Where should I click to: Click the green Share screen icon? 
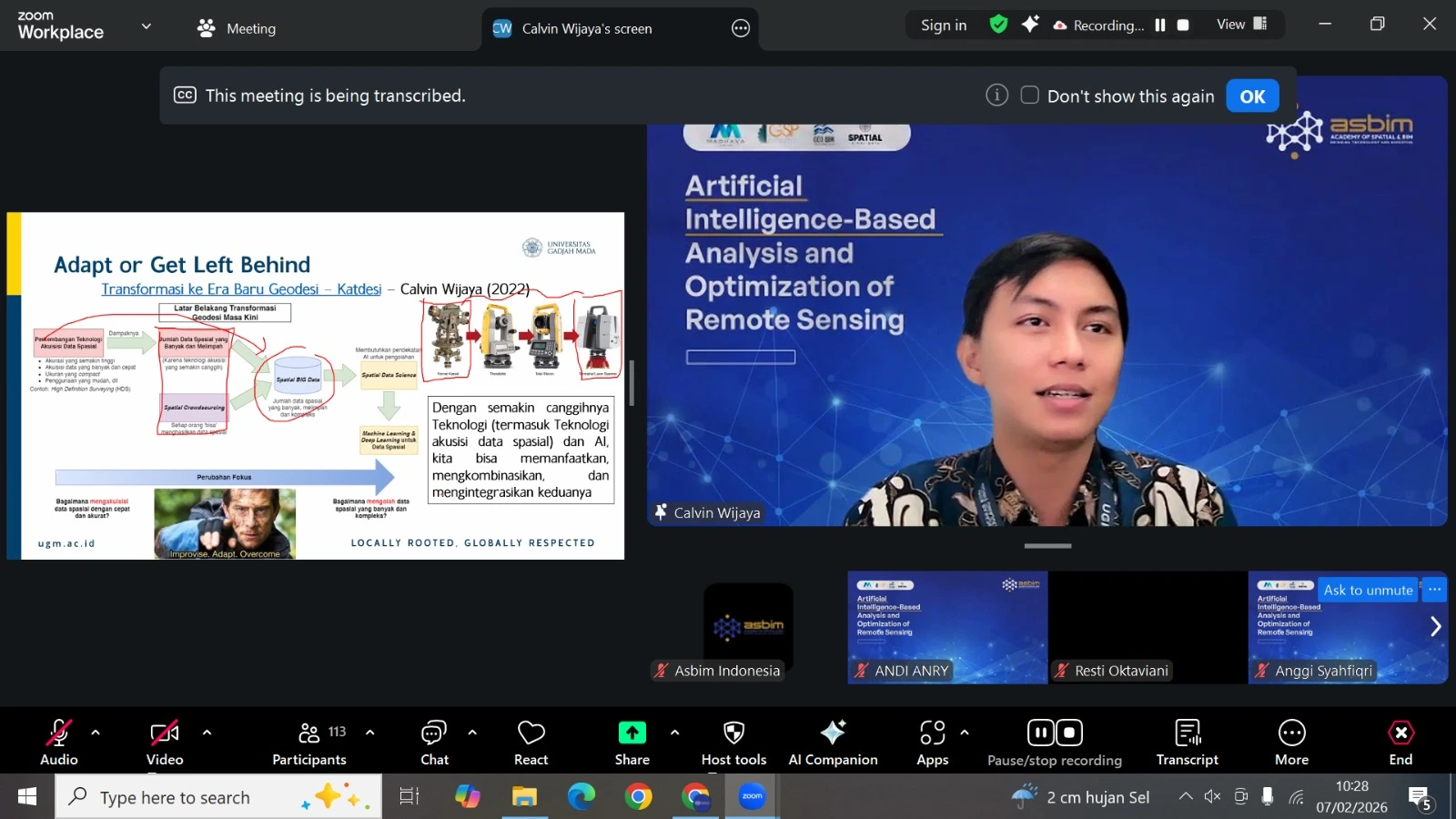pos(632,733)
